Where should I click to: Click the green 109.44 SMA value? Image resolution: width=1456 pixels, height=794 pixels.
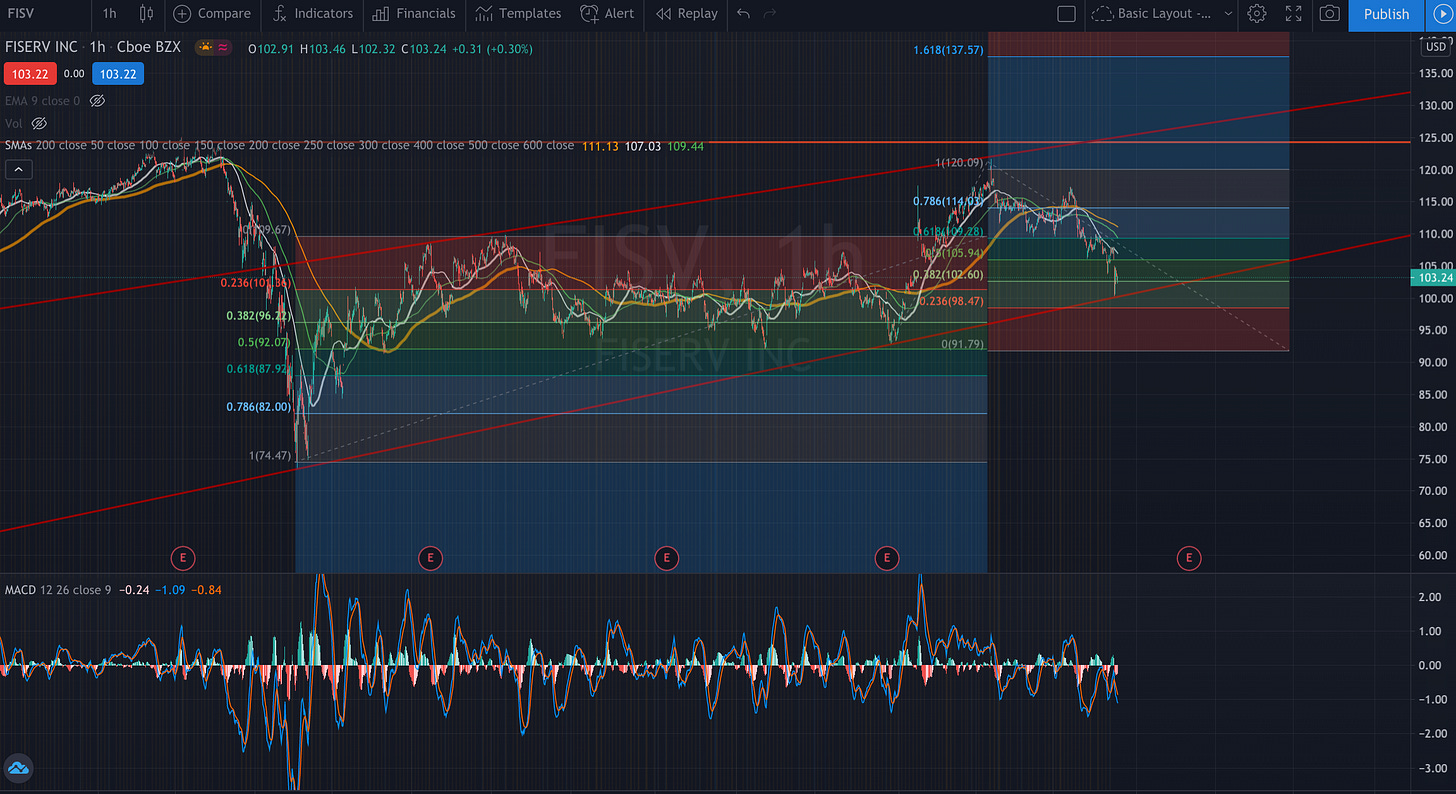[x=686, y=146]
